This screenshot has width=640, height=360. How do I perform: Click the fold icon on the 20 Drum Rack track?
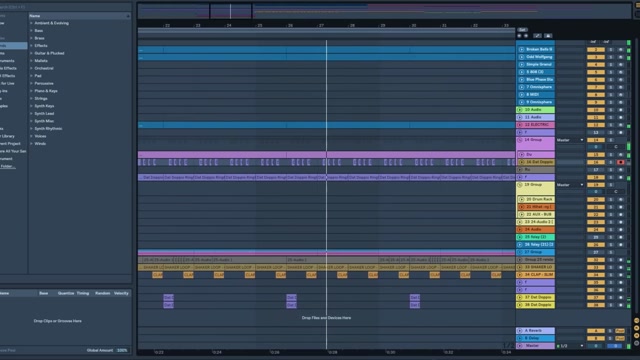pos(521,200)
